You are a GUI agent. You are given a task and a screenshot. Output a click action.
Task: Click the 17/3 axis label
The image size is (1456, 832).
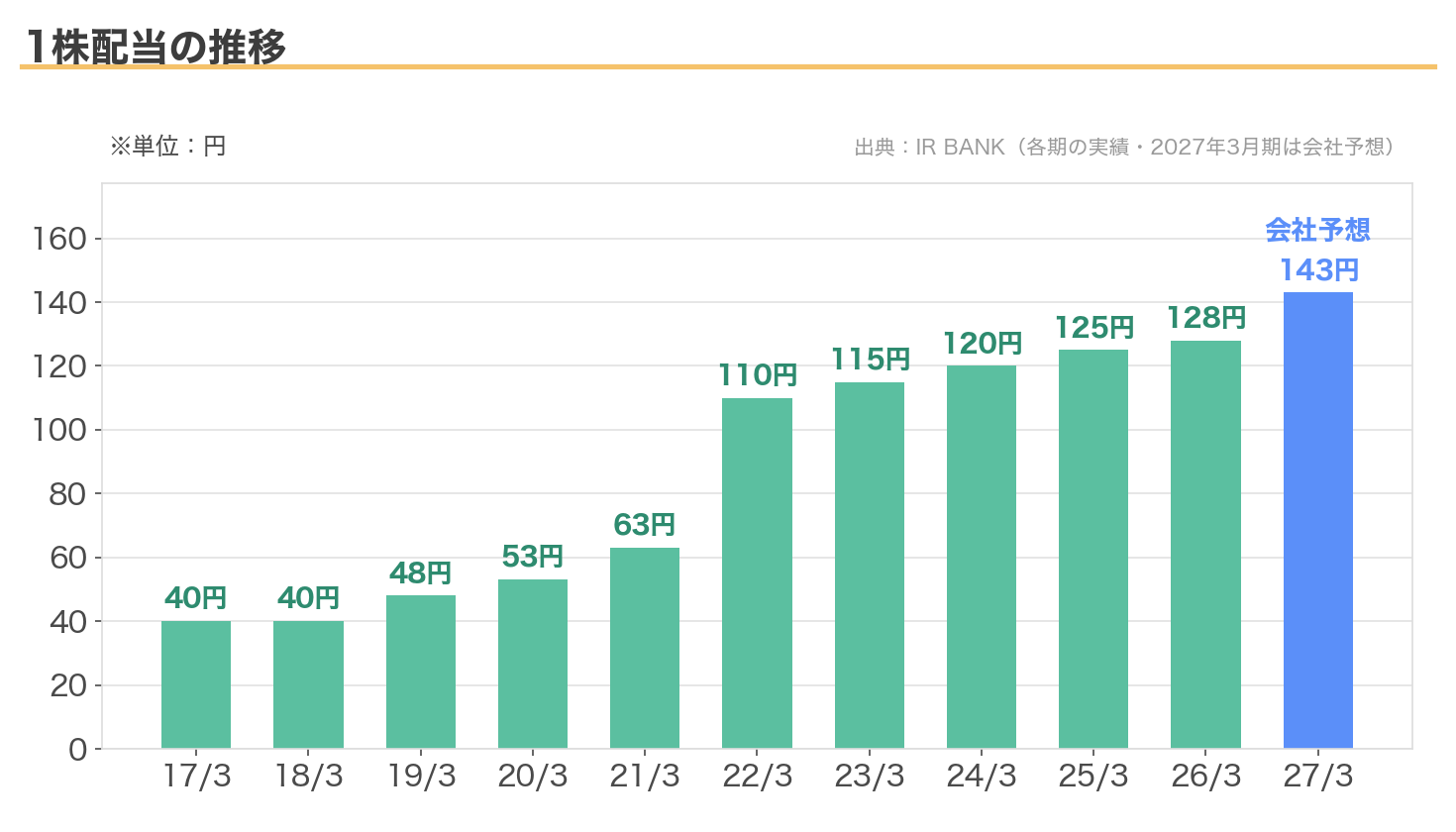pos(196,776)
